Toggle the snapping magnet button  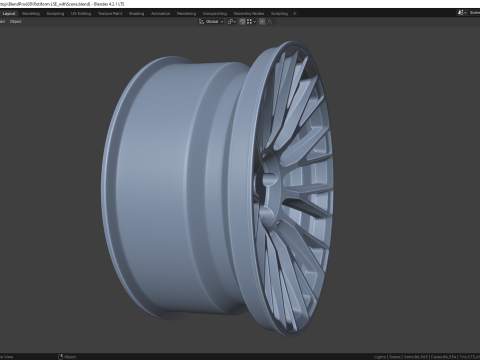point(242,22)
